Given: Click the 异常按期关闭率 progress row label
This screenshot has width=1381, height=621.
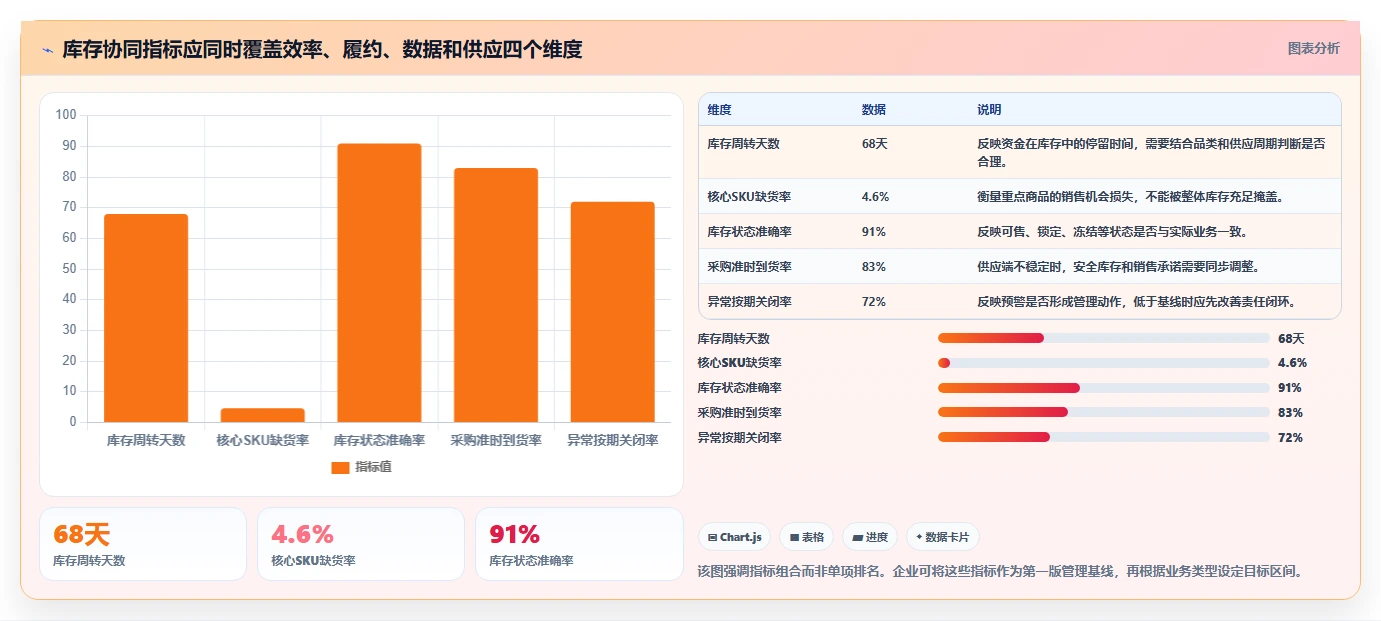Looking at the screenshot, I should click(x=740, y=437).
